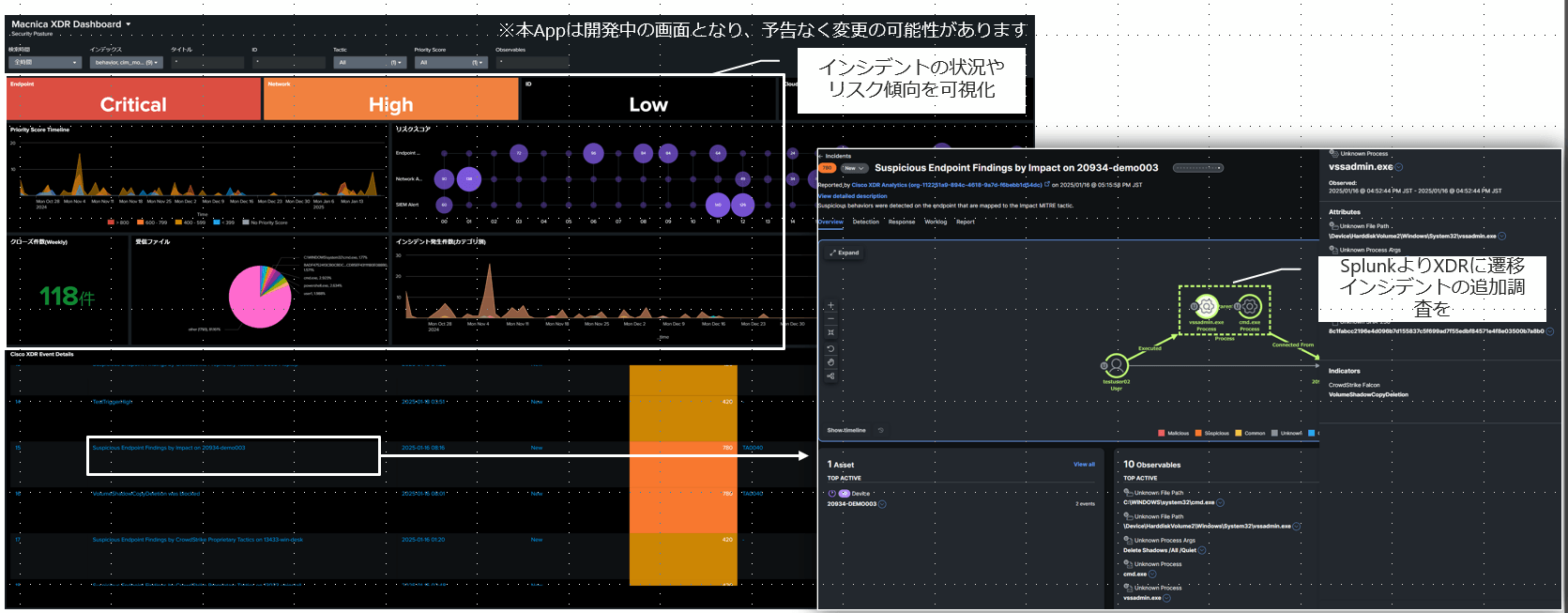Open the Tactic filter dropdown

coord(370,63)
